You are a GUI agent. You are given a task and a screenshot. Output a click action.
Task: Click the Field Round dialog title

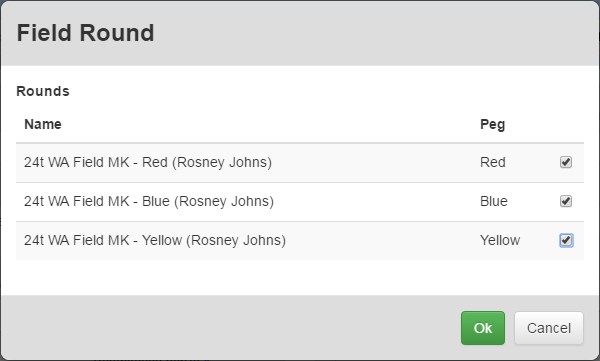[85, 33]
